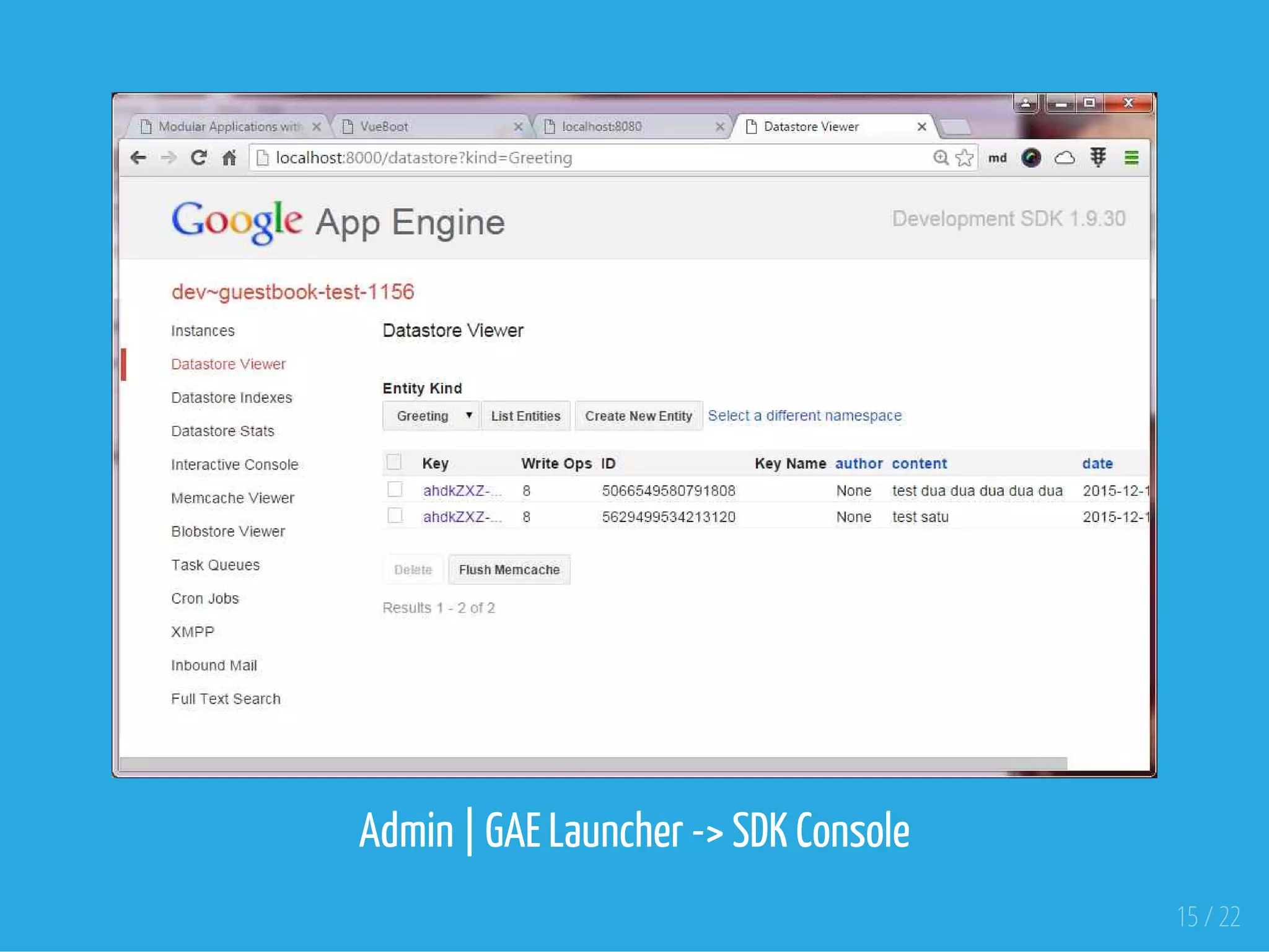Open the md extension icon
The height and width of the screenshot is (952, 1269).
pyautogui.click(x=997, y=158)
